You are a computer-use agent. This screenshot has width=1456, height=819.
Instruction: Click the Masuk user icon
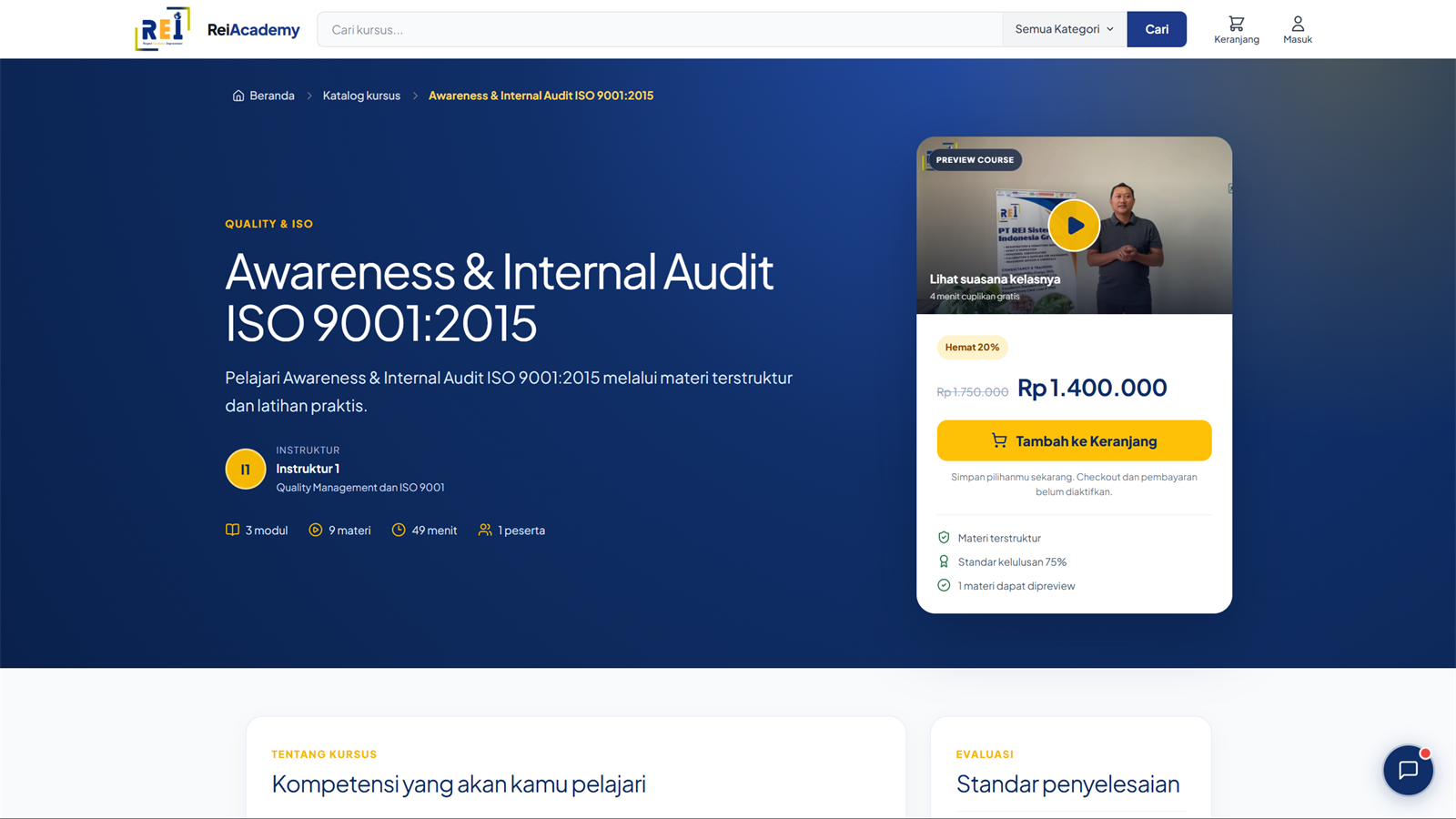1298,24
